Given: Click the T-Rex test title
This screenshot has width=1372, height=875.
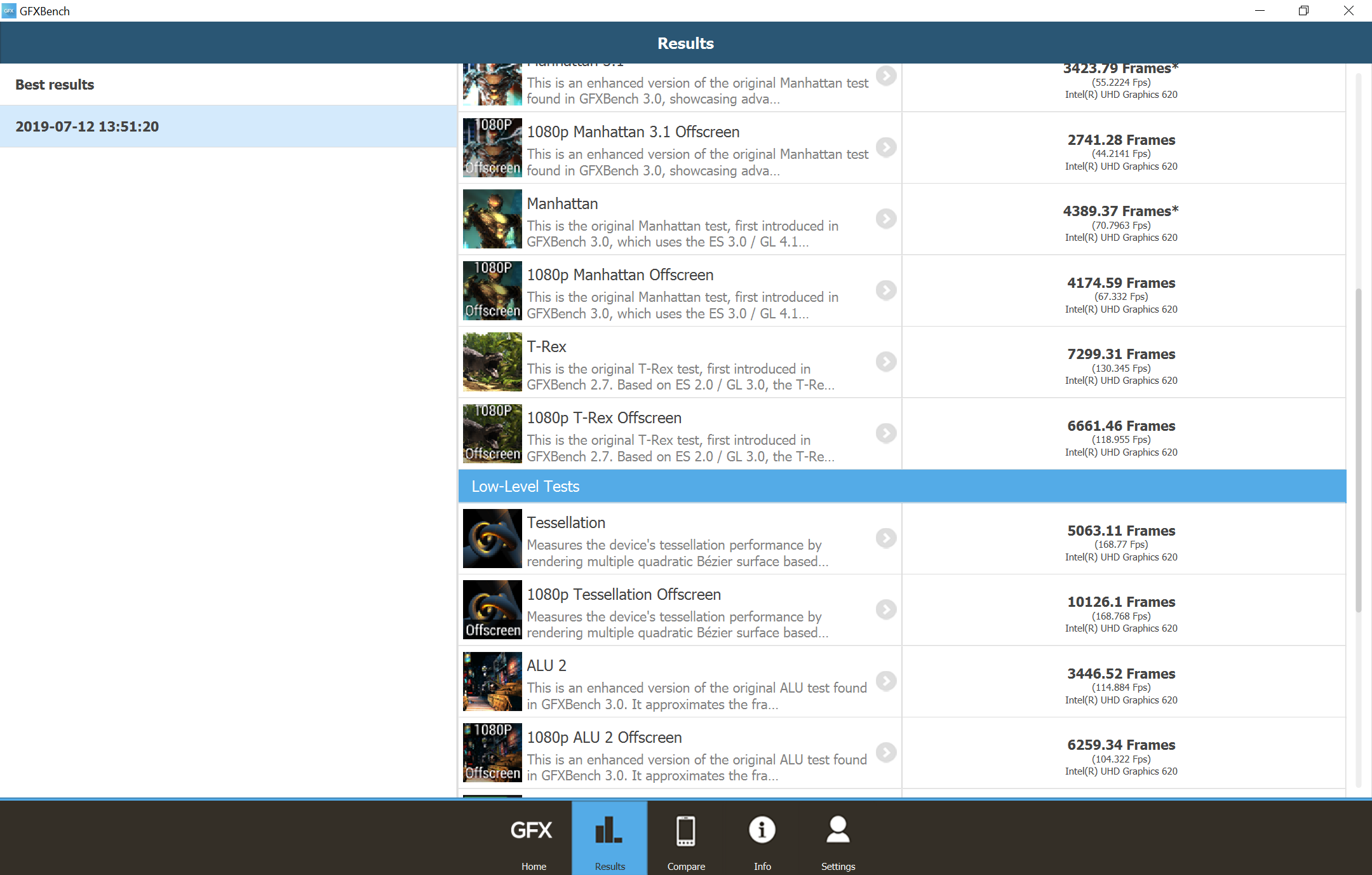Looking at the screenshot, I should coord(546,346).
